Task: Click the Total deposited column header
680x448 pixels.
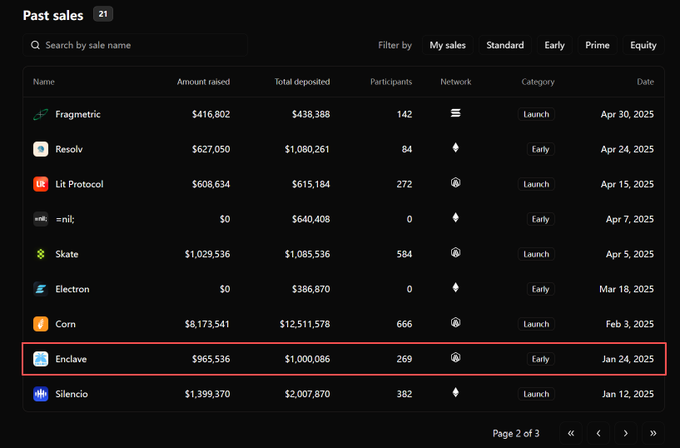Action: [x=302, y=82]
